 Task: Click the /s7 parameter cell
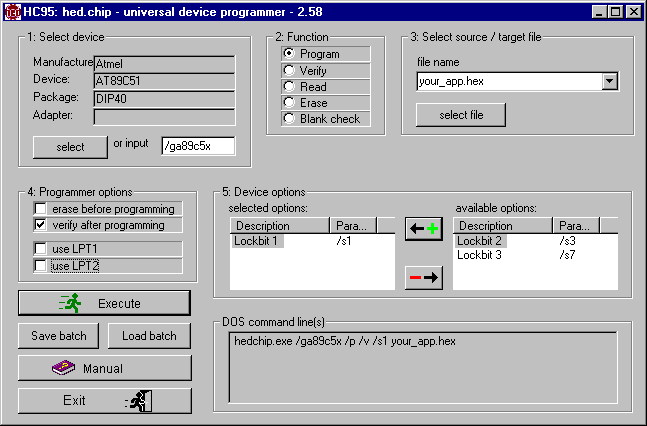coord(567,255)
